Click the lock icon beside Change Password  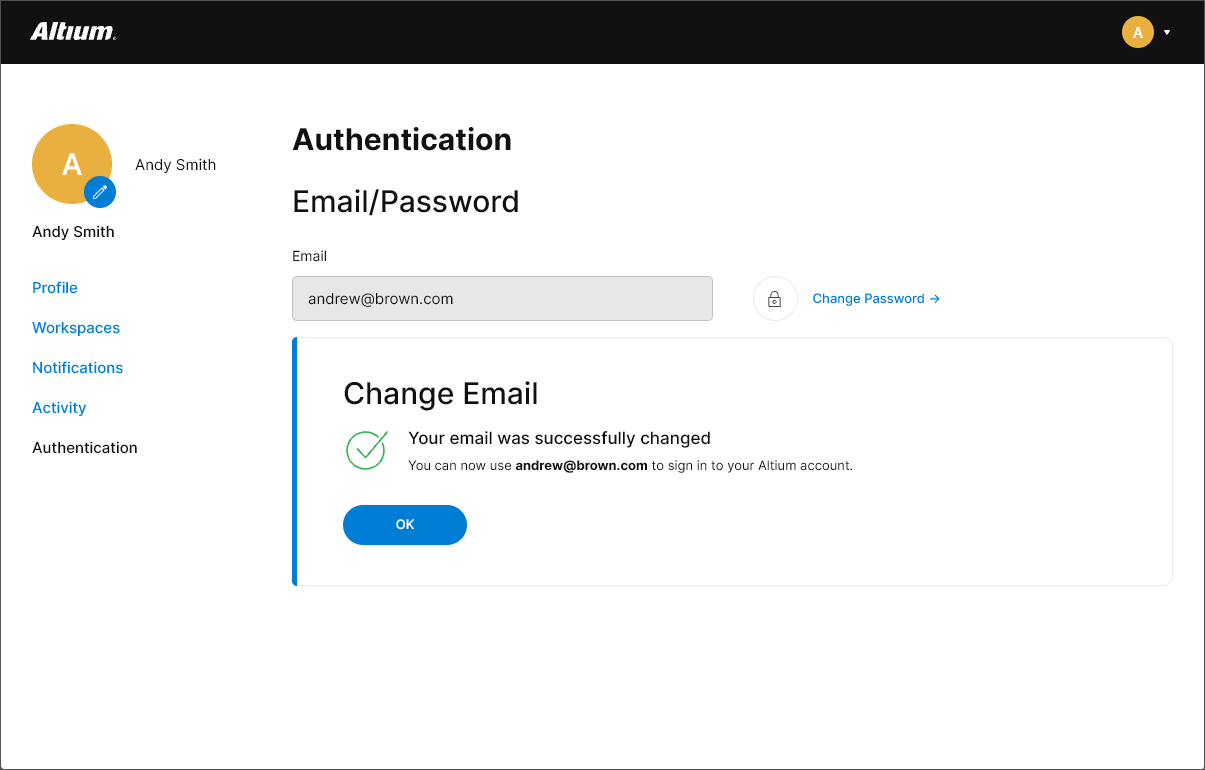(x=774, y=299)
